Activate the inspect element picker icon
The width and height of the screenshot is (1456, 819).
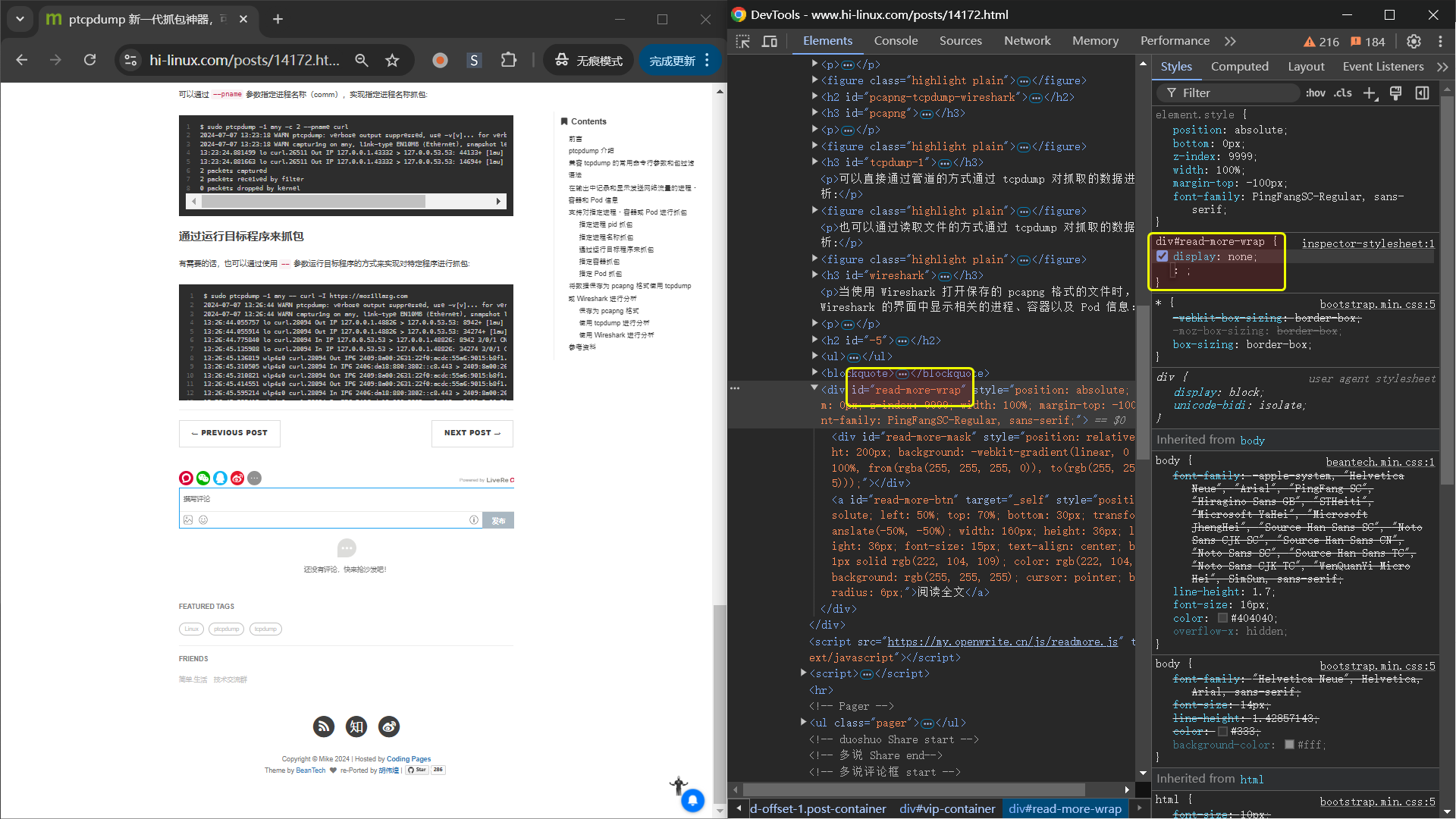[742, 42]
